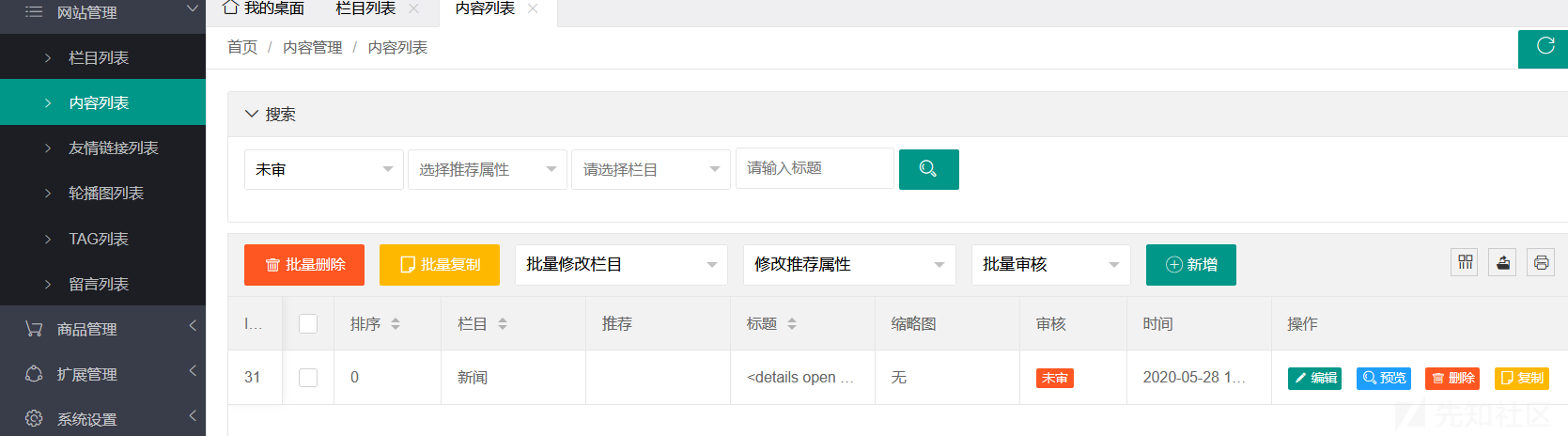Viewport: 1568px width, 436px height.
Task: Toggle the select-all checkbox in header
Action: (x=308, y=323)
